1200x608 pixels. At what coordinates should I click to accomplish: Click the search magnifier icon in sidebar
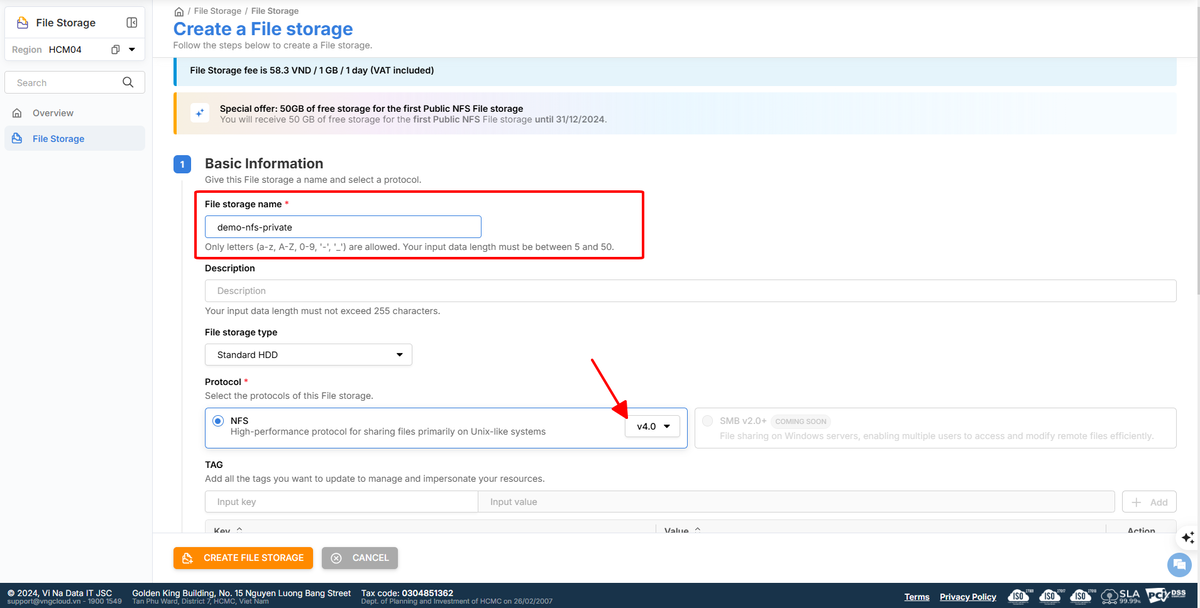[x=127, y=83]
